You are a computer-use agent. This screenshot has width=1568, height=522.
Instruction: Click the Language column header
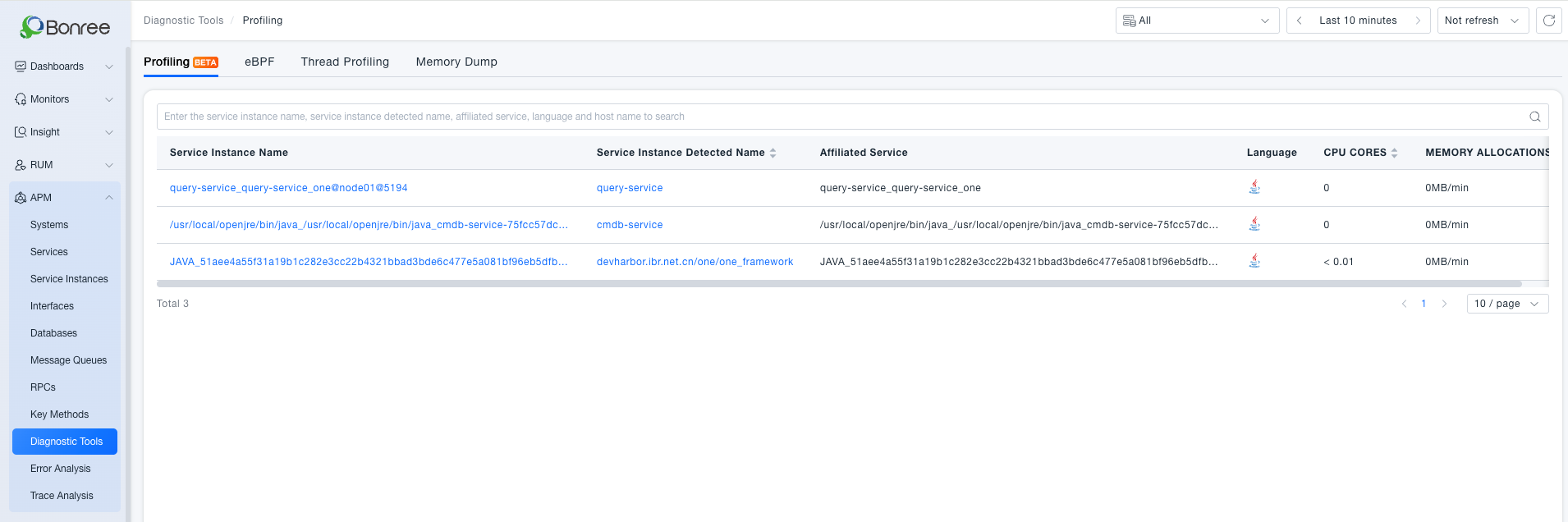tap(1272, 153)
